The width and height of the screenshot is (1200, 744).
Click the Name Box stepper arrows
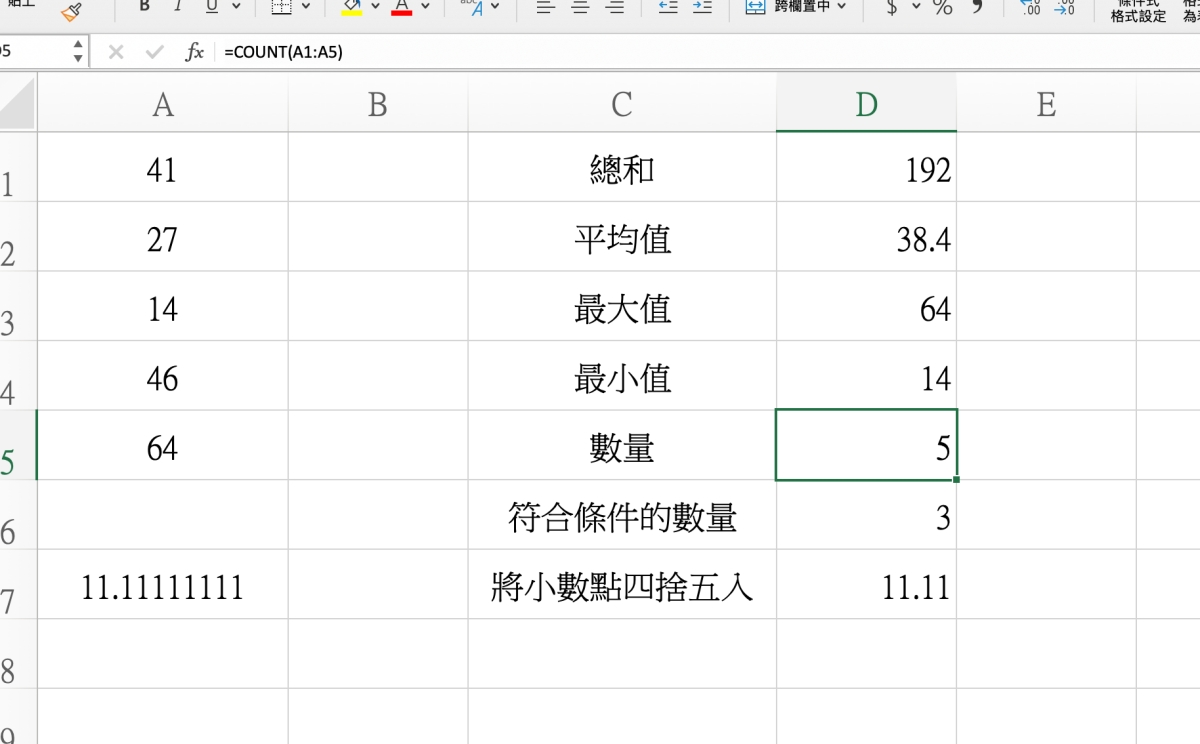pyautogui.click(x=79, y=52)
